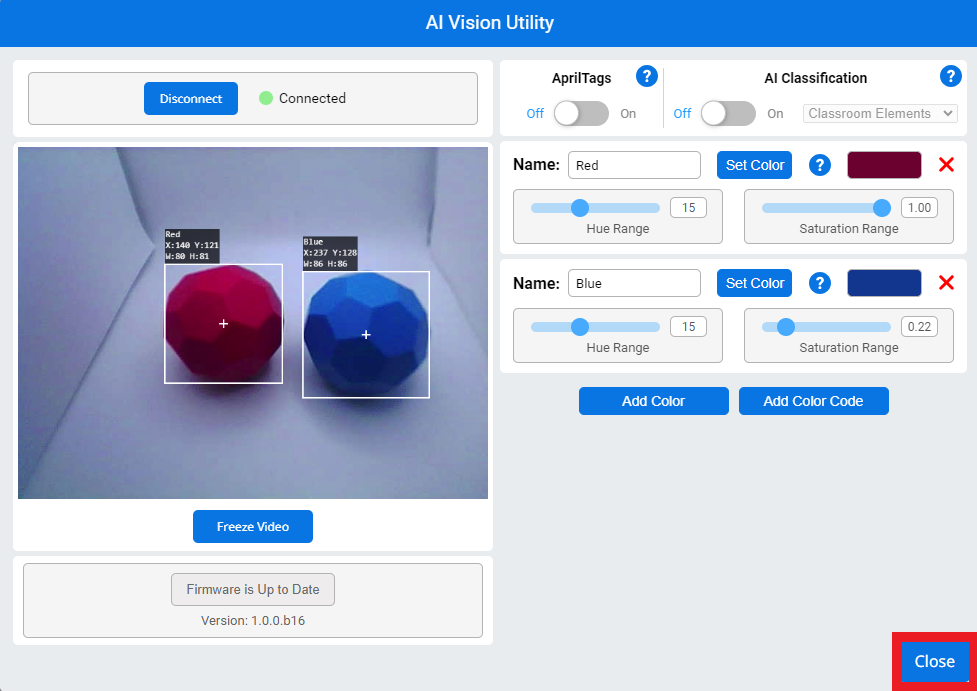Image resolution: width=977 pixels, height=691 pixels.
Task: Open the Classroom Elements dropdown
Action: pyautogui.click(x=879, y=113)
